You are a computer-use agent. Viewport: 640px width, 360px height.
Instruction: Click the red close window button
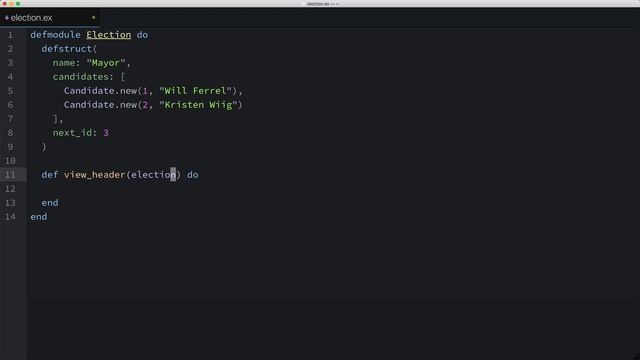point(5,4)
